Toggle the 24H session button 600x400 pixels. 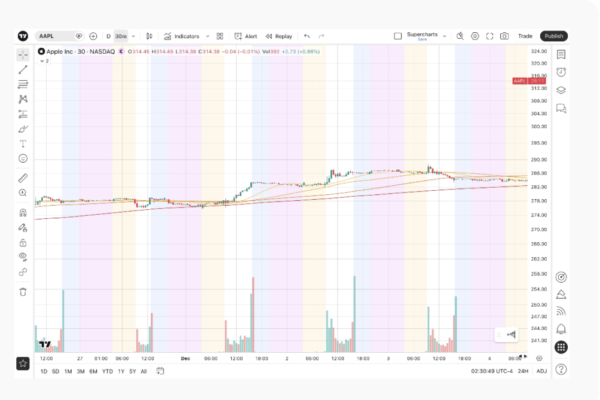523,371
